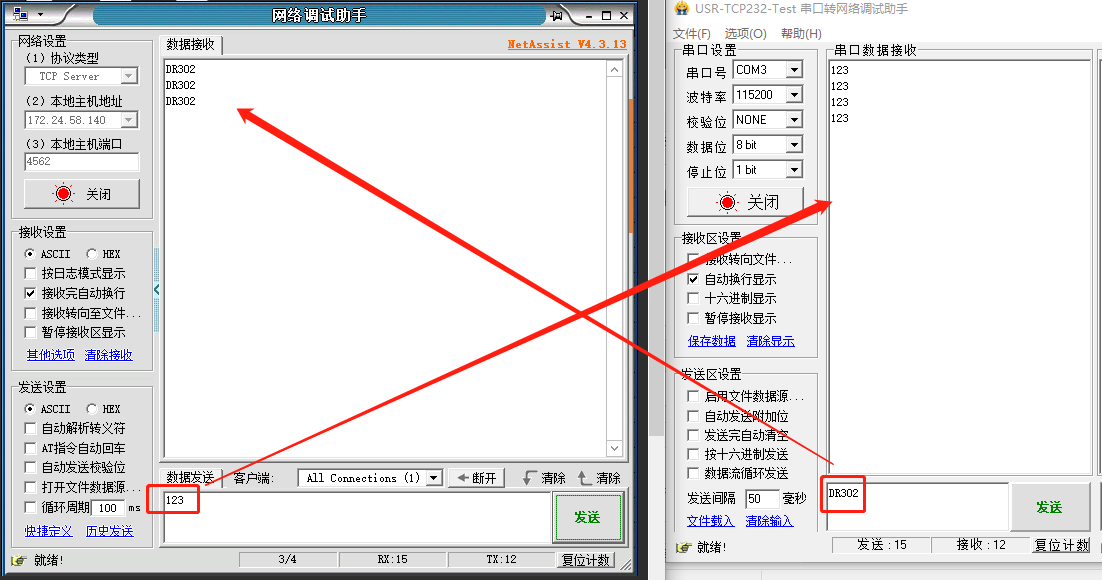Click the 发送间隔 interval input field

(x=762, y=498)
